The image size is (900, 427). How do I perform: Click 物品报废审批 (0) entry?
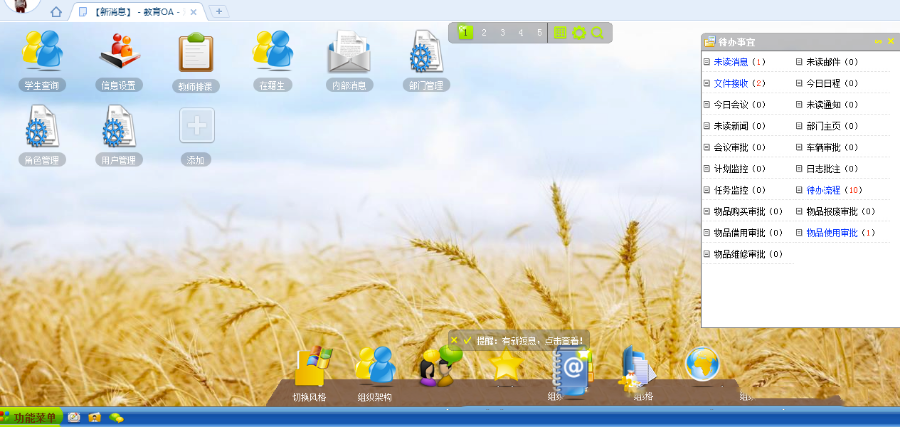(841, 211)
